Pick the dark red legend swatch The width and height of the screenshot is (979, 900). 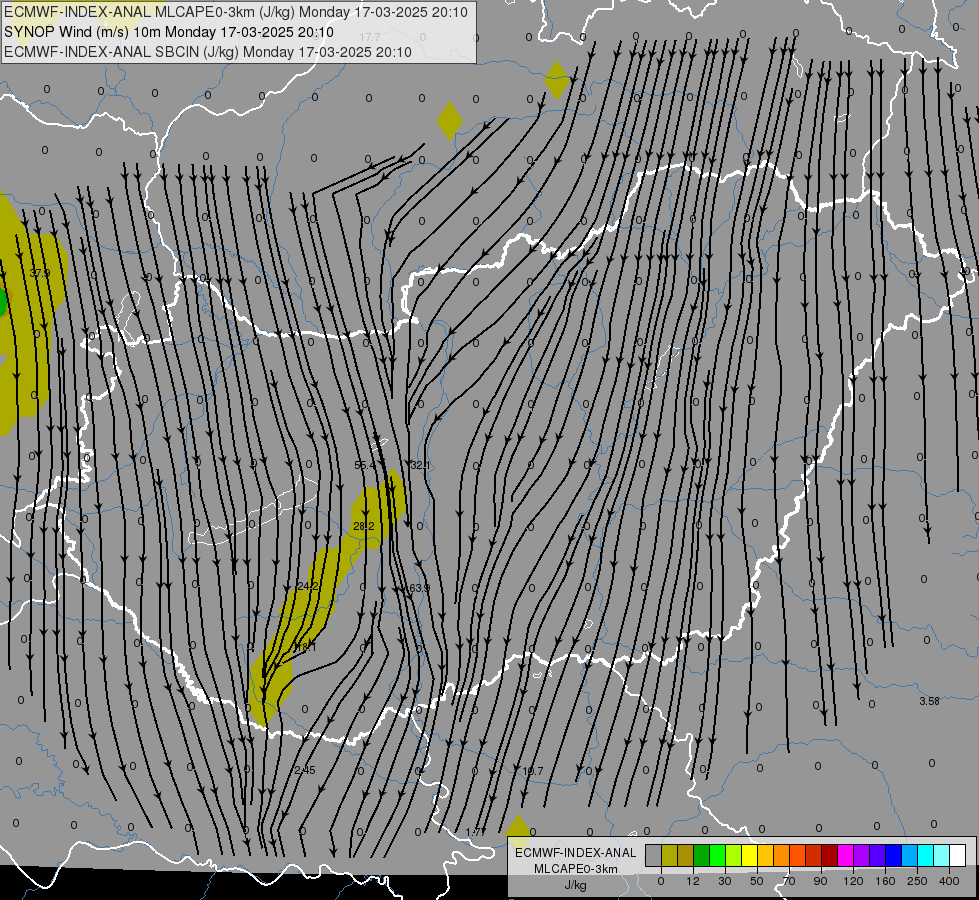(830, 855)
